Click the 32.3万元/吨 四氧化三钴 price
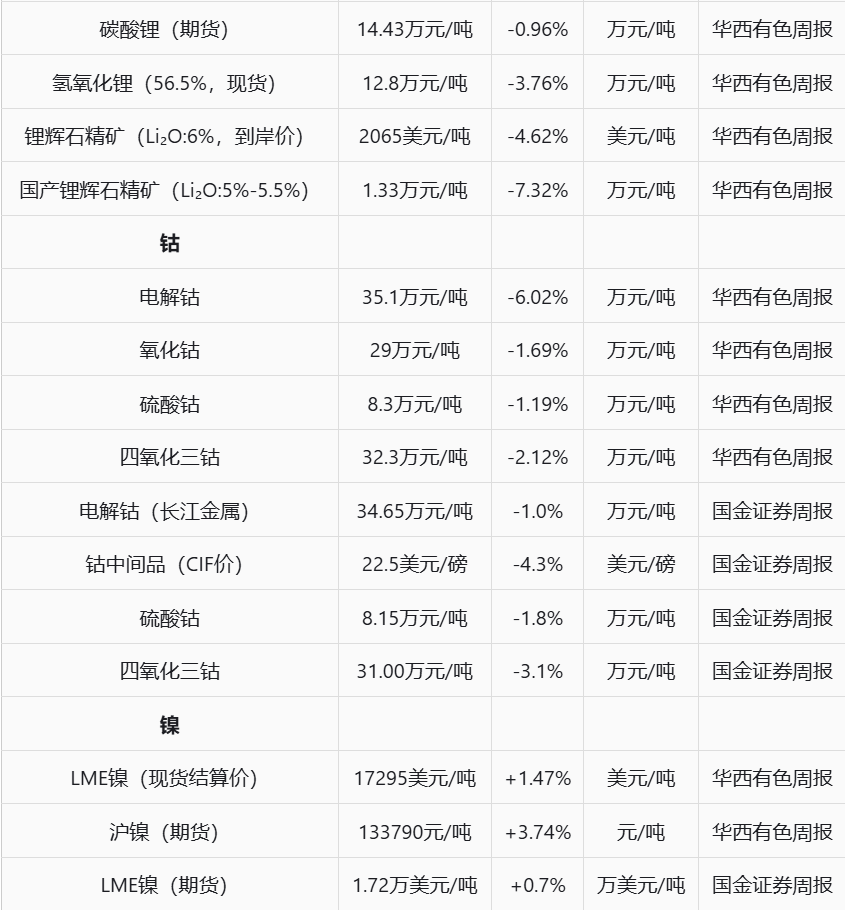Screen dimensions: 845x910 pyautogui.click(x=415, y=457)
